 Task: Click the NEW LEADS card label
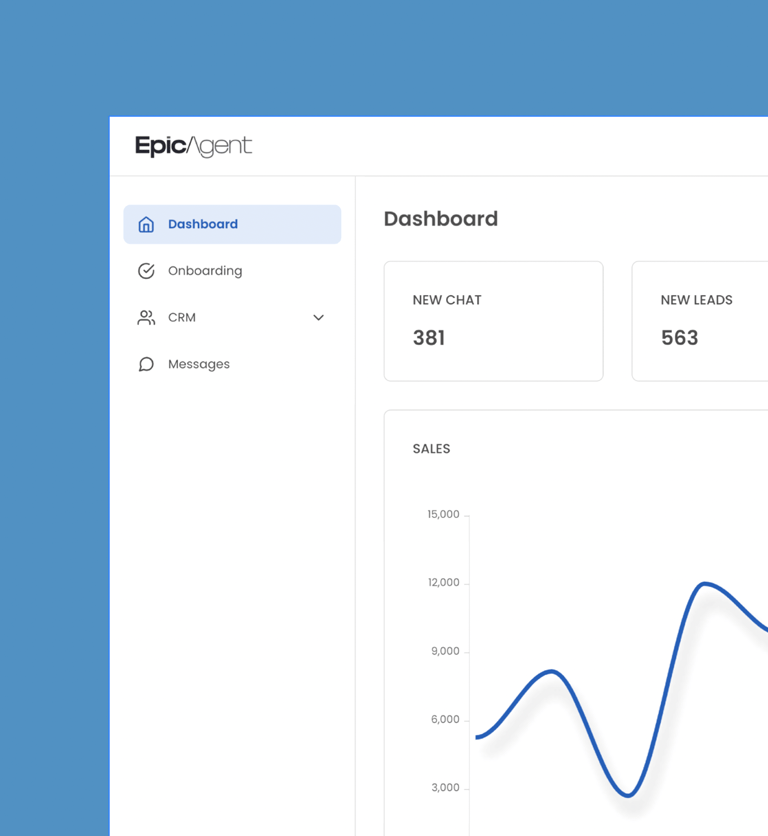click(x=697, y=300)
